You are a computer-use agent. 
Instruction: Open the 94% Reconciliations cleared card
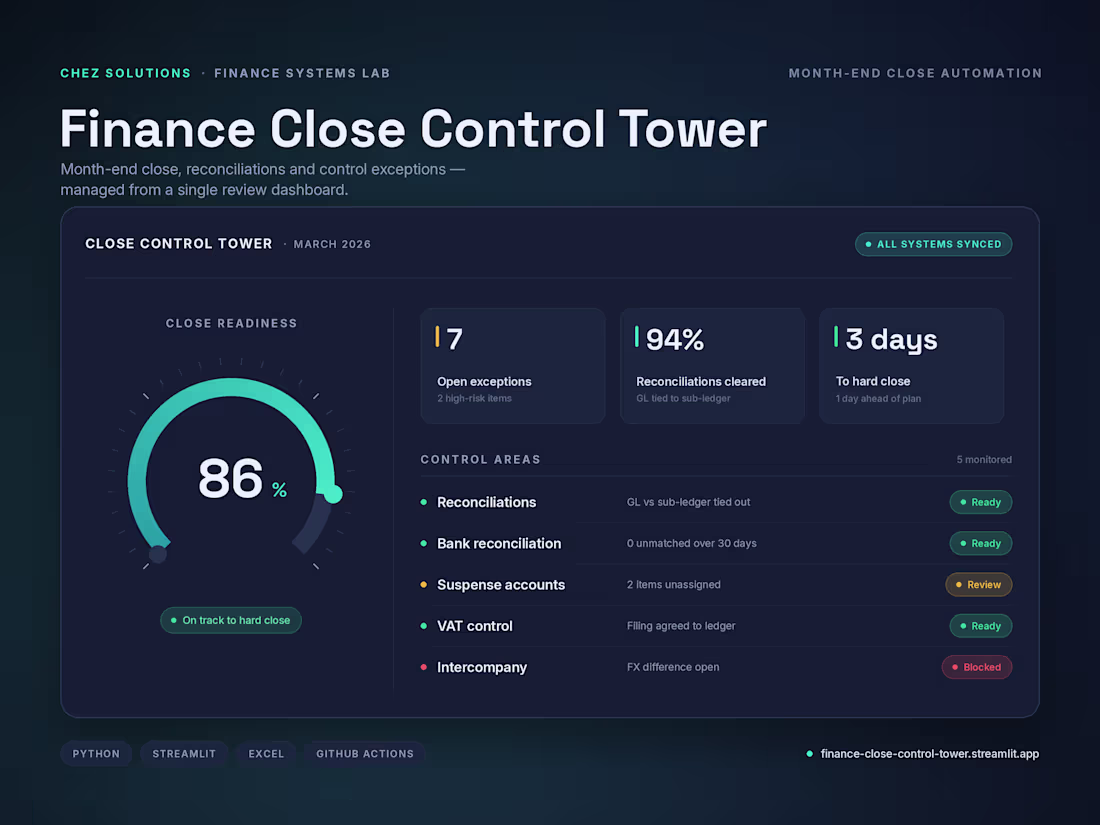coord(712,365)
